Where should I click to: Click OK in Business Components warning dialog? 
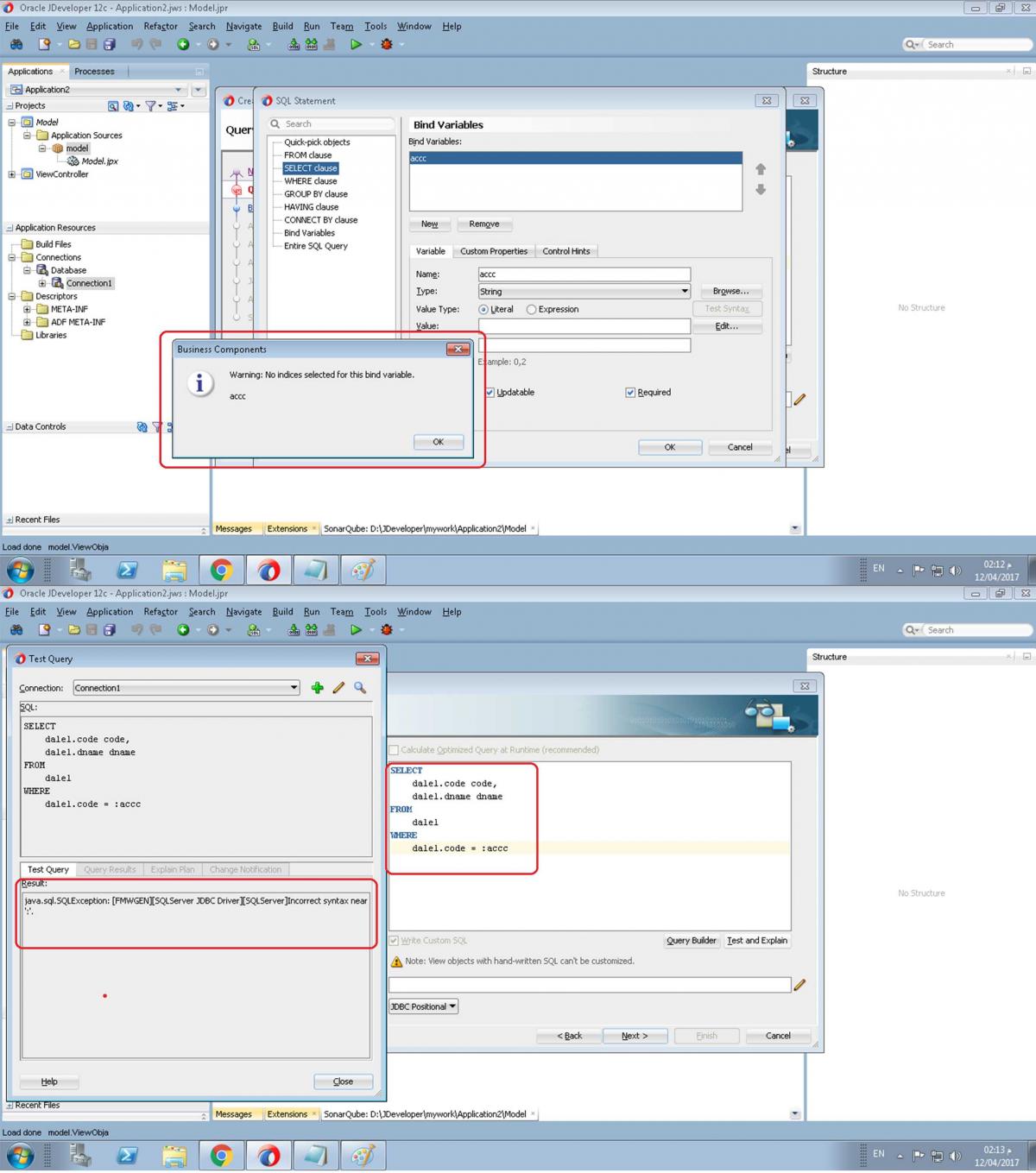(x=438, y=442)
